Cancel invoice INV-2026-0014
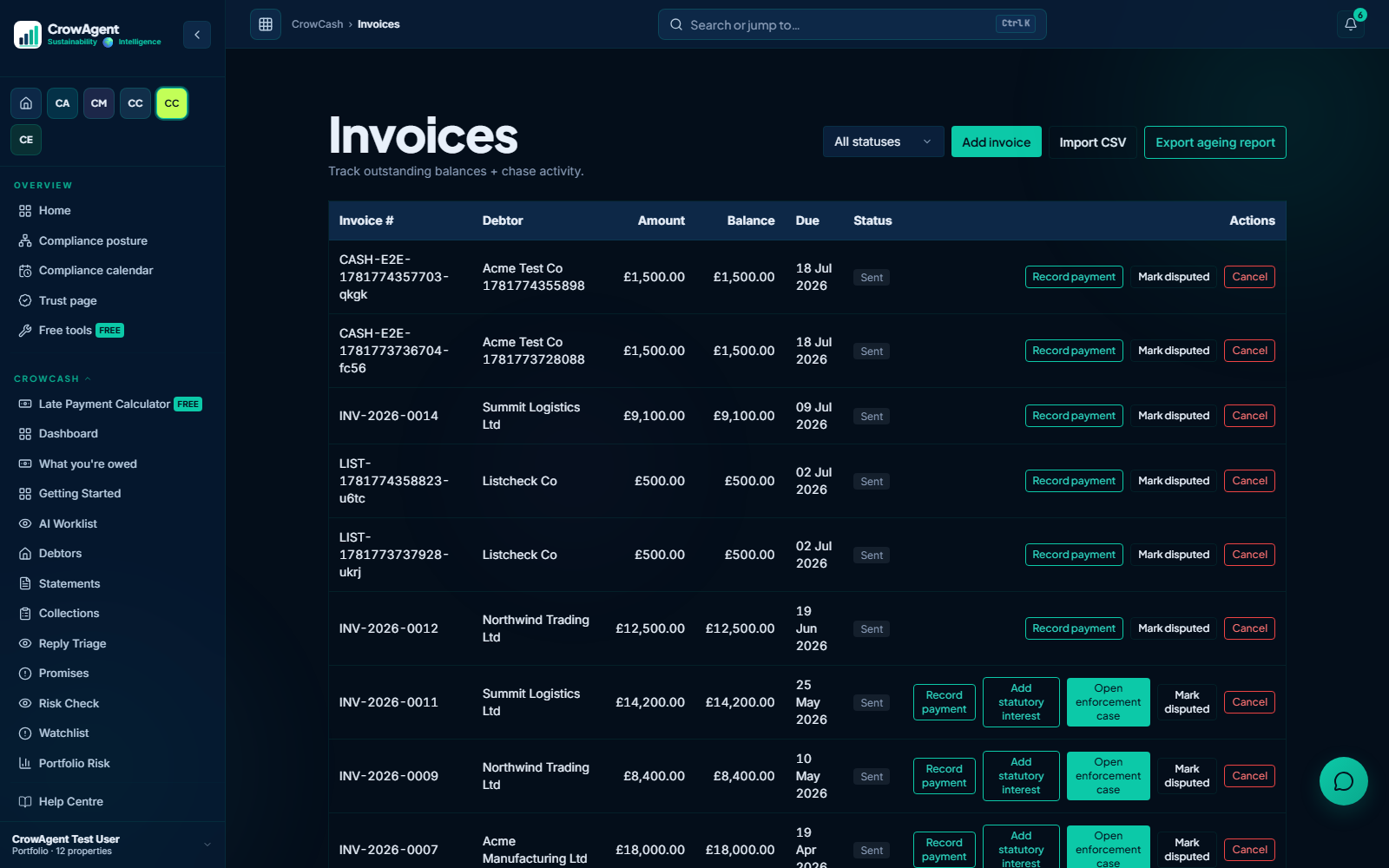The image size is (1389, 868). pyautogui.click(x=1249, y=416)
